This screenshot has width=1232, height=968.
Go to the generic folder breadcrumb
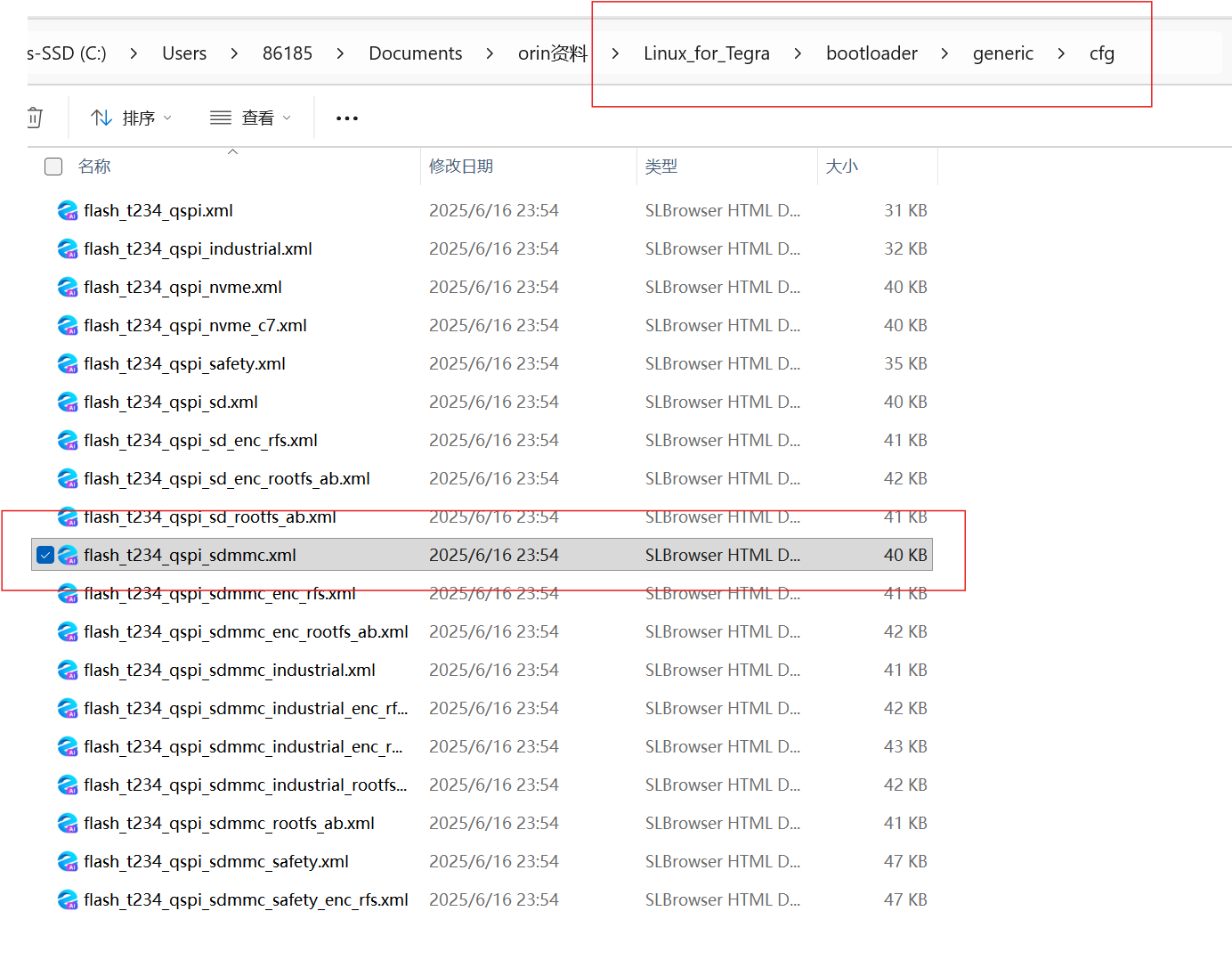1002,54
